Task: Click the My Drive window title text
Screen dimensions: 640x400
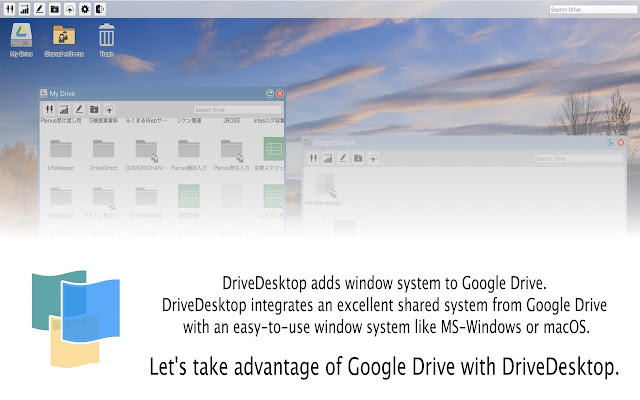Action: click(x=62, y=93)
